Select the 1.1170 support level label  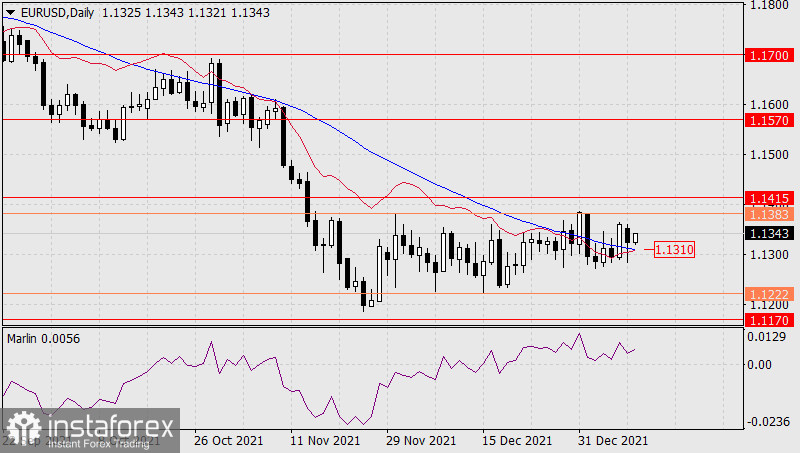coord(767,320)
